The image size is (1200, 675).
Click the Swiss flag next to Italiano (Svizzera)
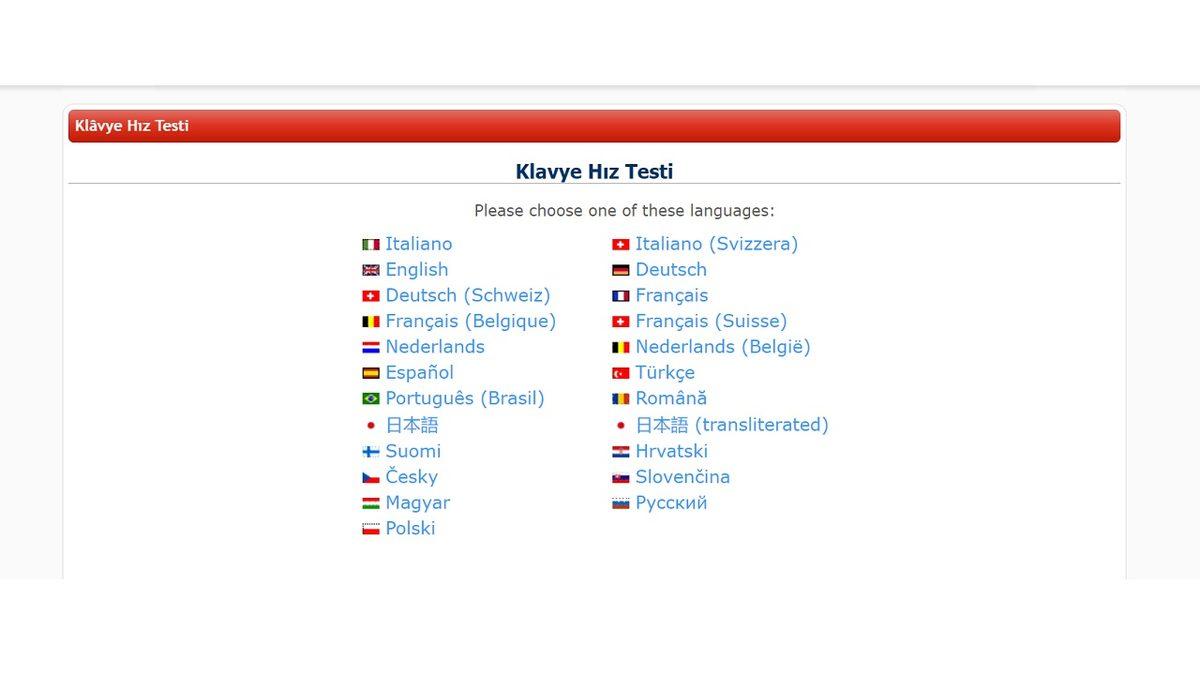pos(620,244)
